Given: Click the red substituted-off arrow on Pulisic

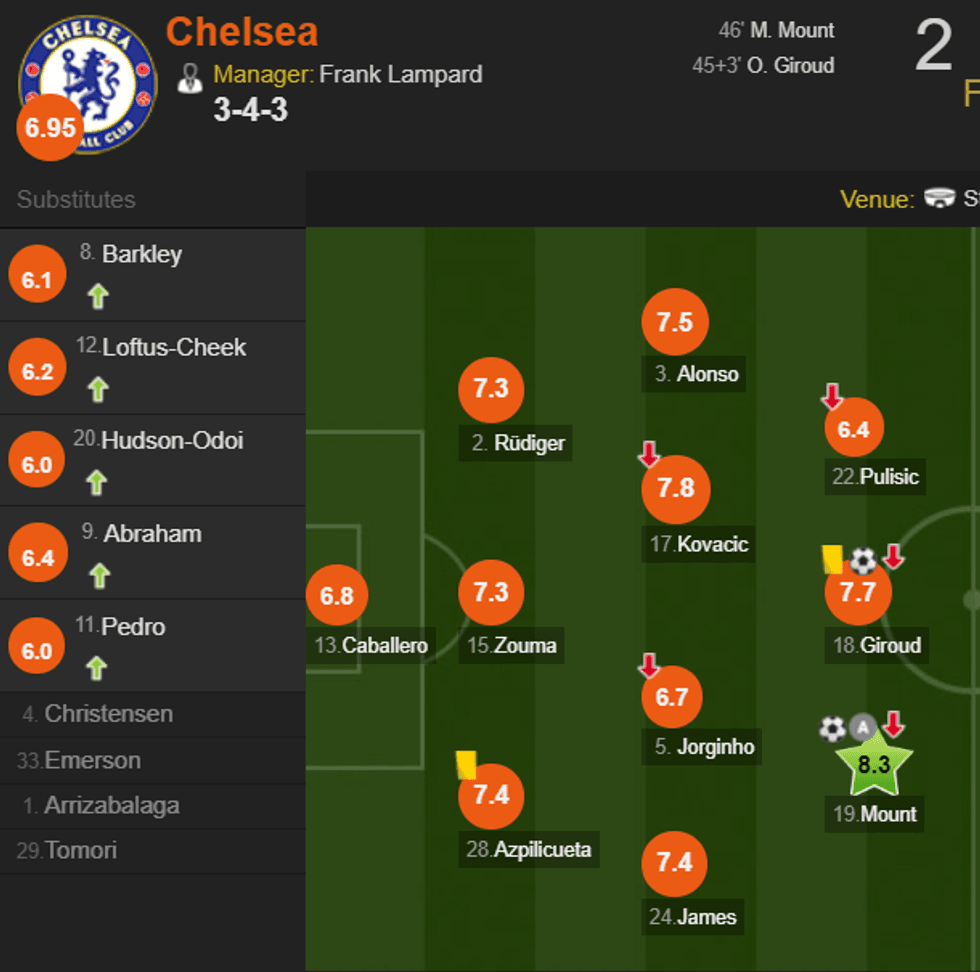Looking at the screenshot, I should click(x=832, y=398).
